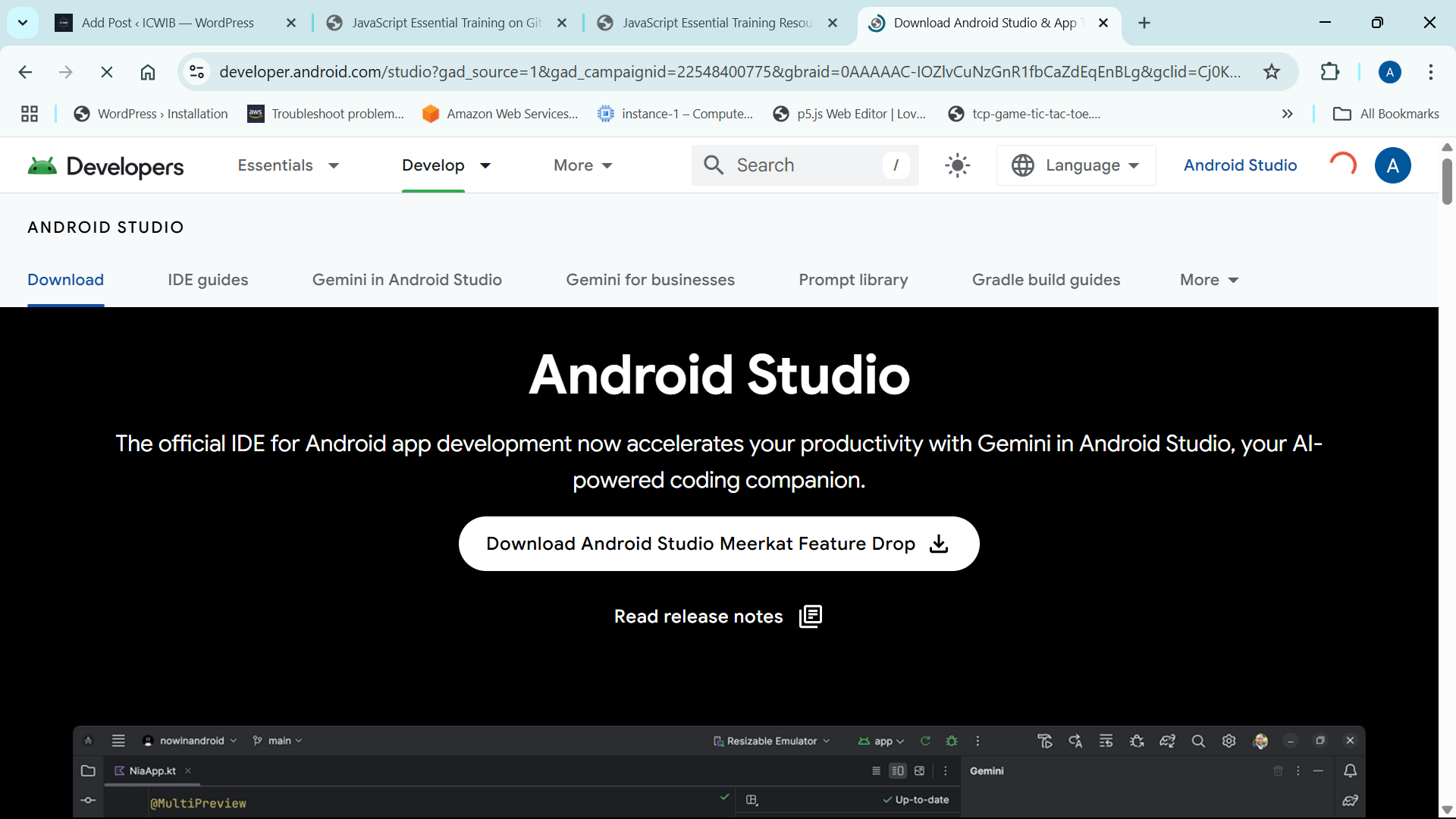The image size is (1456, 819).
Task: Expand the top More dropdown menu
Action: 583,165
